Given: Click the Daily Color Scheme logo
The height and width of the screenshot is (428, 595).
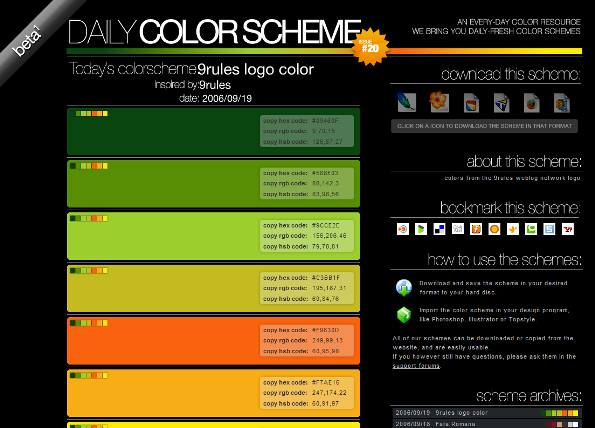Looking at the screenshot, I should tap(214, 32).
